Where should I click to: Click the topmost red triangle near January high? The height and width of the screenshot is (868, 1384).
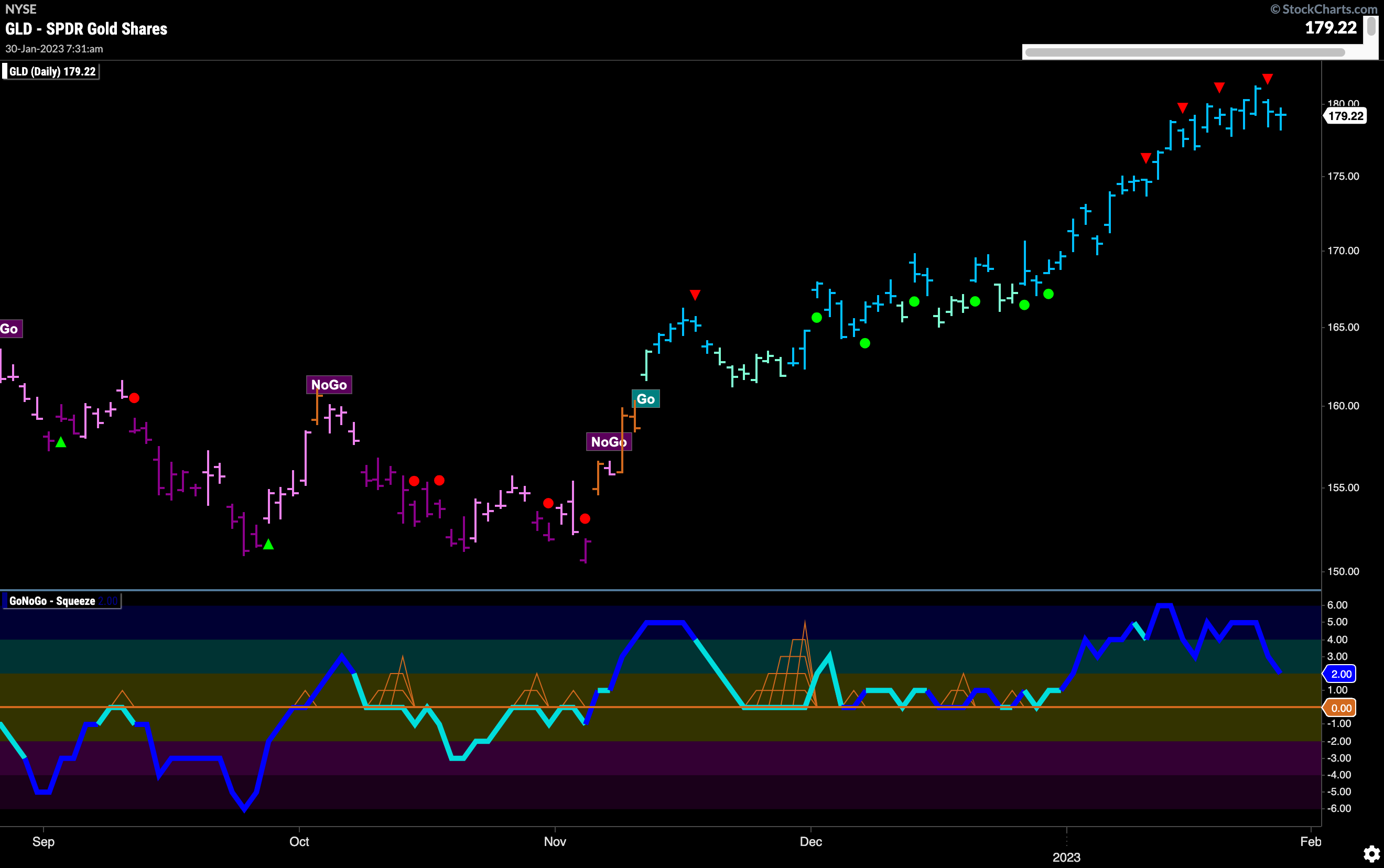point(1268,79)
